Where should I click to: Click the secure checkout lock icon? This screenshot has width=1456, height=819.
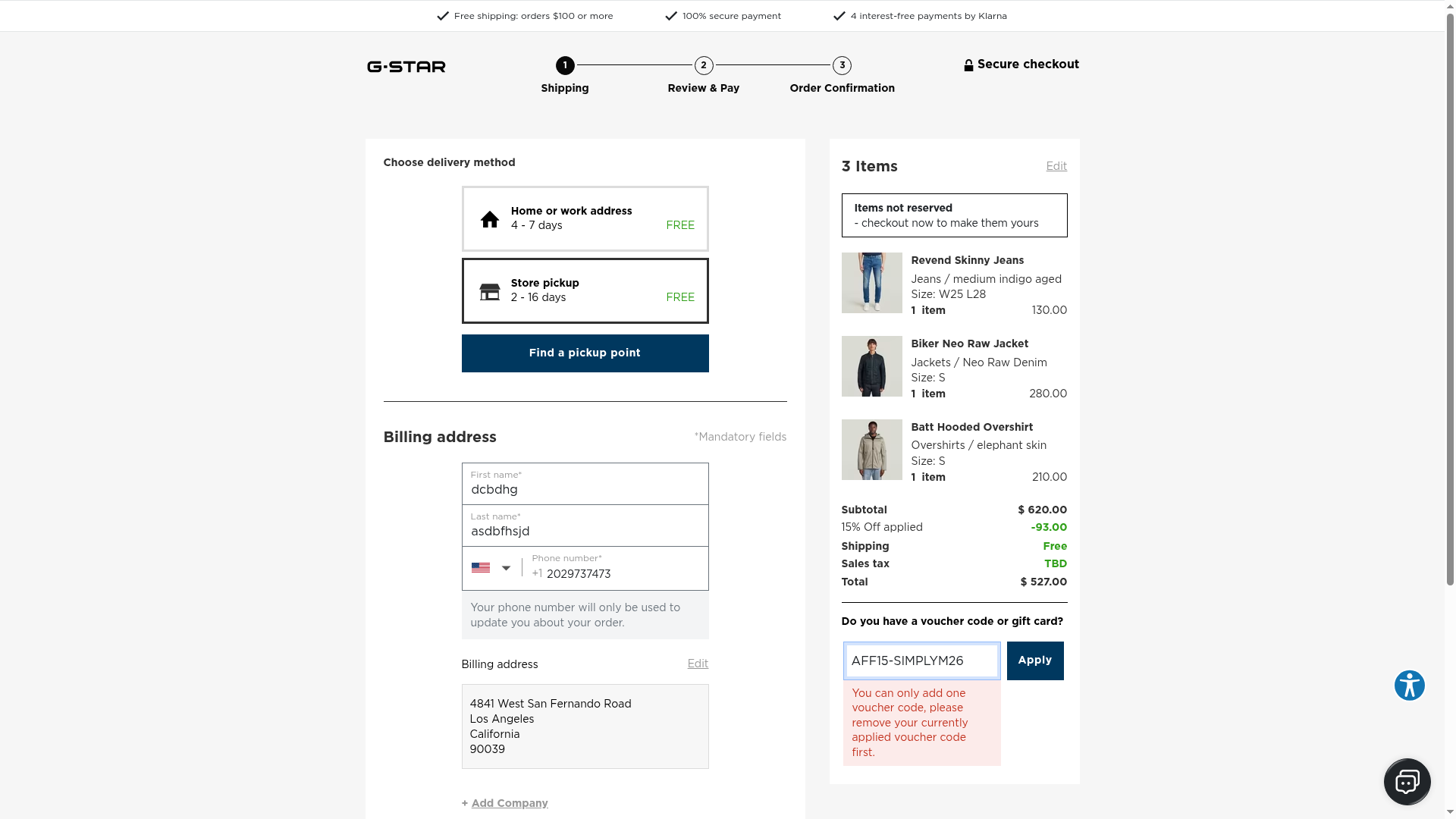968,65
